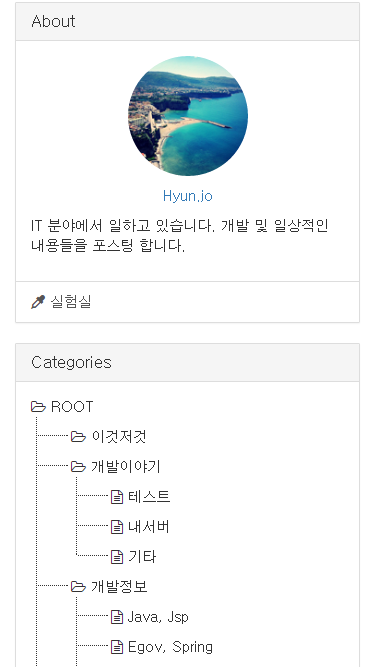Collapse the 개발이야기 category label
This screenshot has height=667, width=375.
coord(126,467)
